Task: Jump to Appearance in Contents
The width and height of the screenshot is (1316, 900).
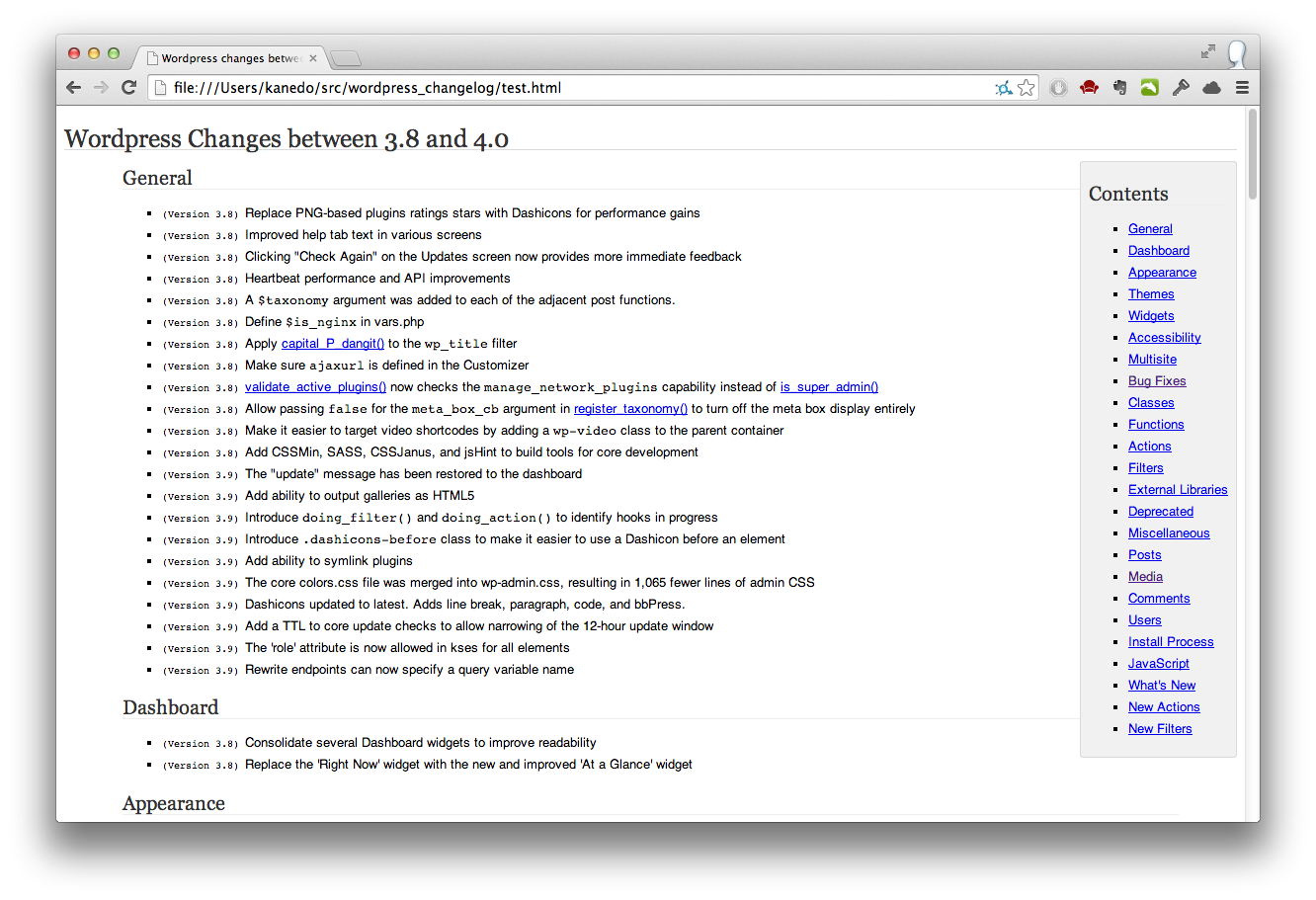Action: (1162, 272)
